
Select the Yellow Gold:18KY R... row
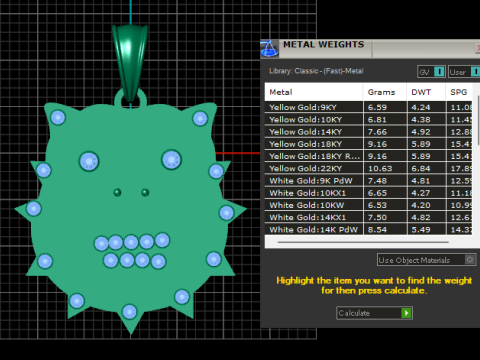coord(368,156)
